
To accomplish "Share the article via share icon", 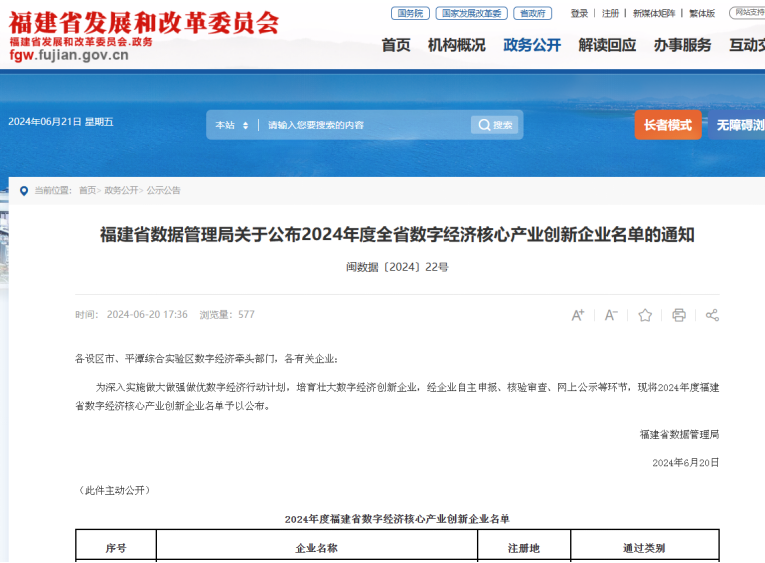I will 712,315.
